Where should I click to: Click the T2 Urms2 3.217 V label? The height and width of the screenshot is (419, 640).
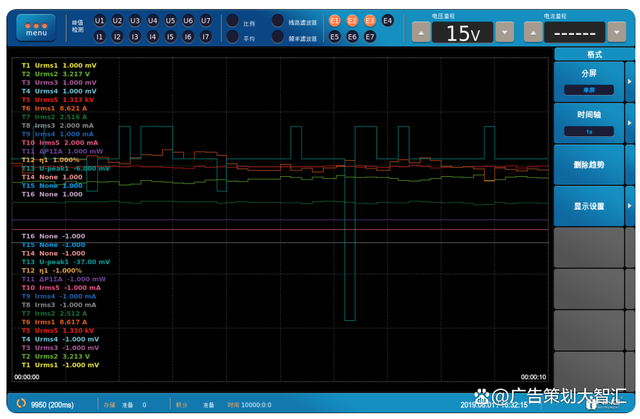56,74
